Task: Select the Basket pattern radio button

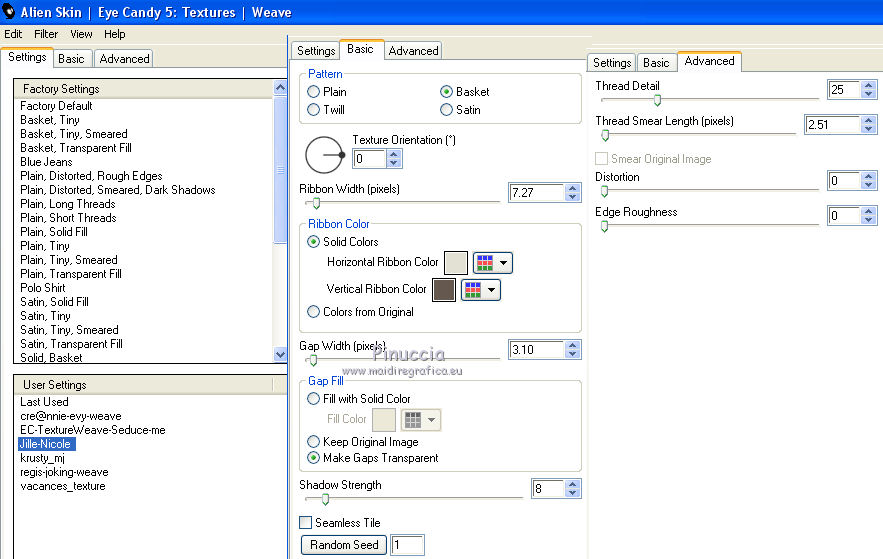Action: [x=447, y=92]
